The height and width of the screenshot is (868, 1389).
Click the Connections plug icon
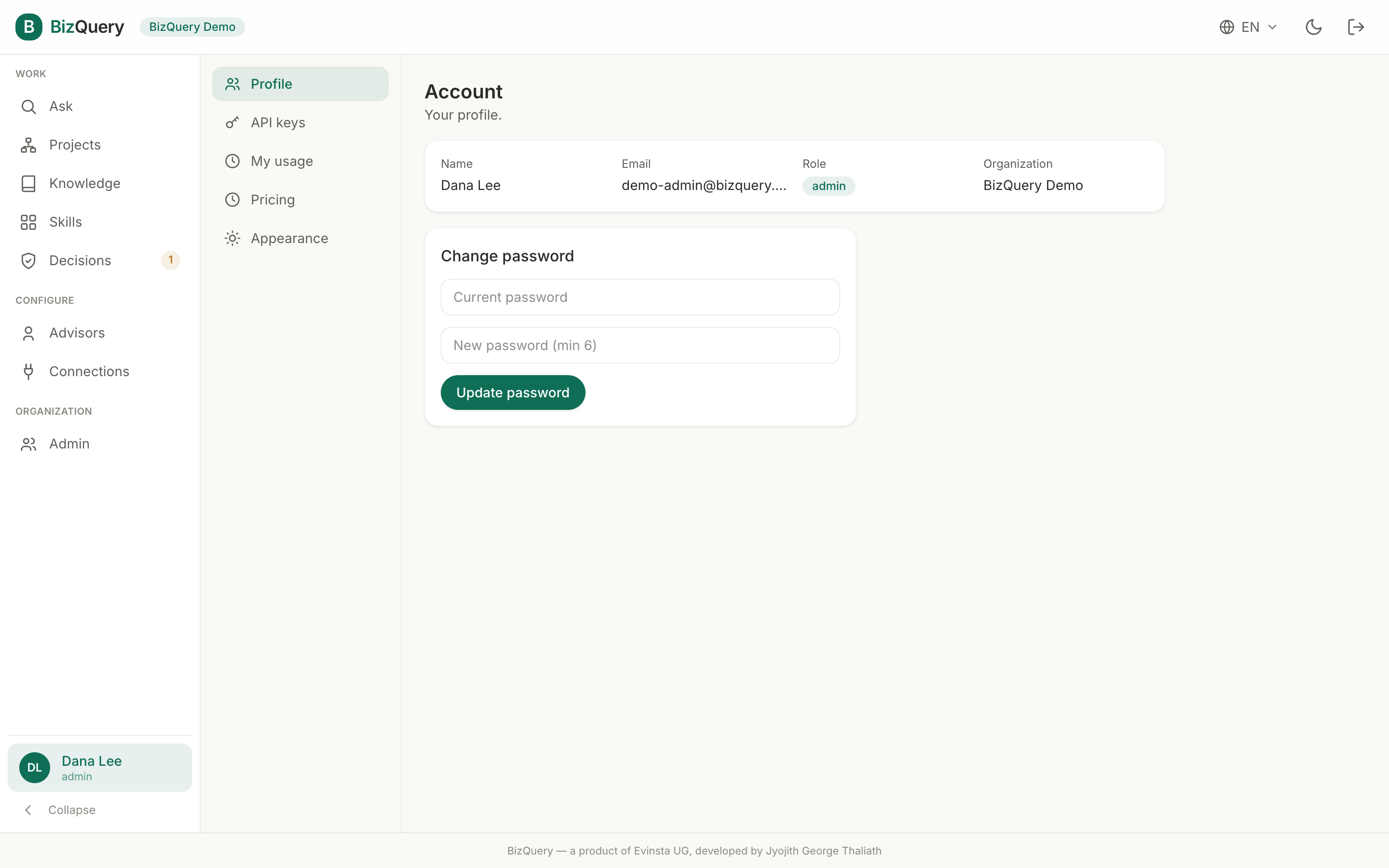click(28, 372)
